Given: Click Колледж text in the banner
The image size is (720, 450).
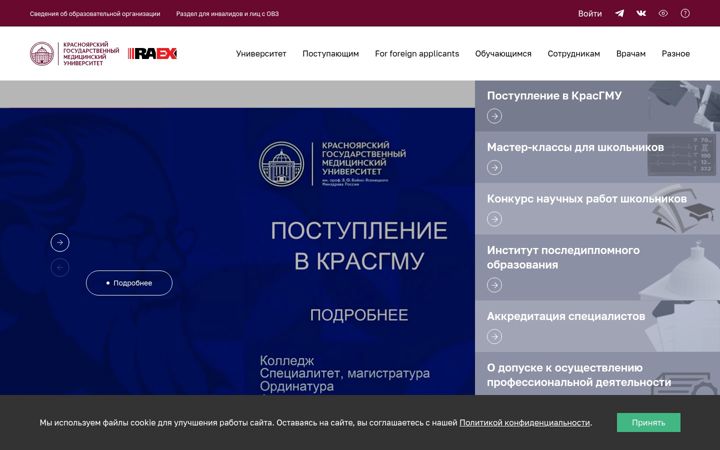Looking at the screenshot, I should pos(287,360).
